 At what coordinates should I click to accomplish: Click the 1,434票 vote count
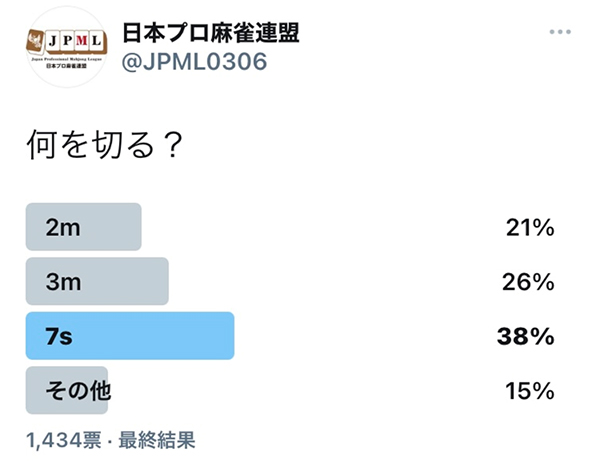click(64, 440)
